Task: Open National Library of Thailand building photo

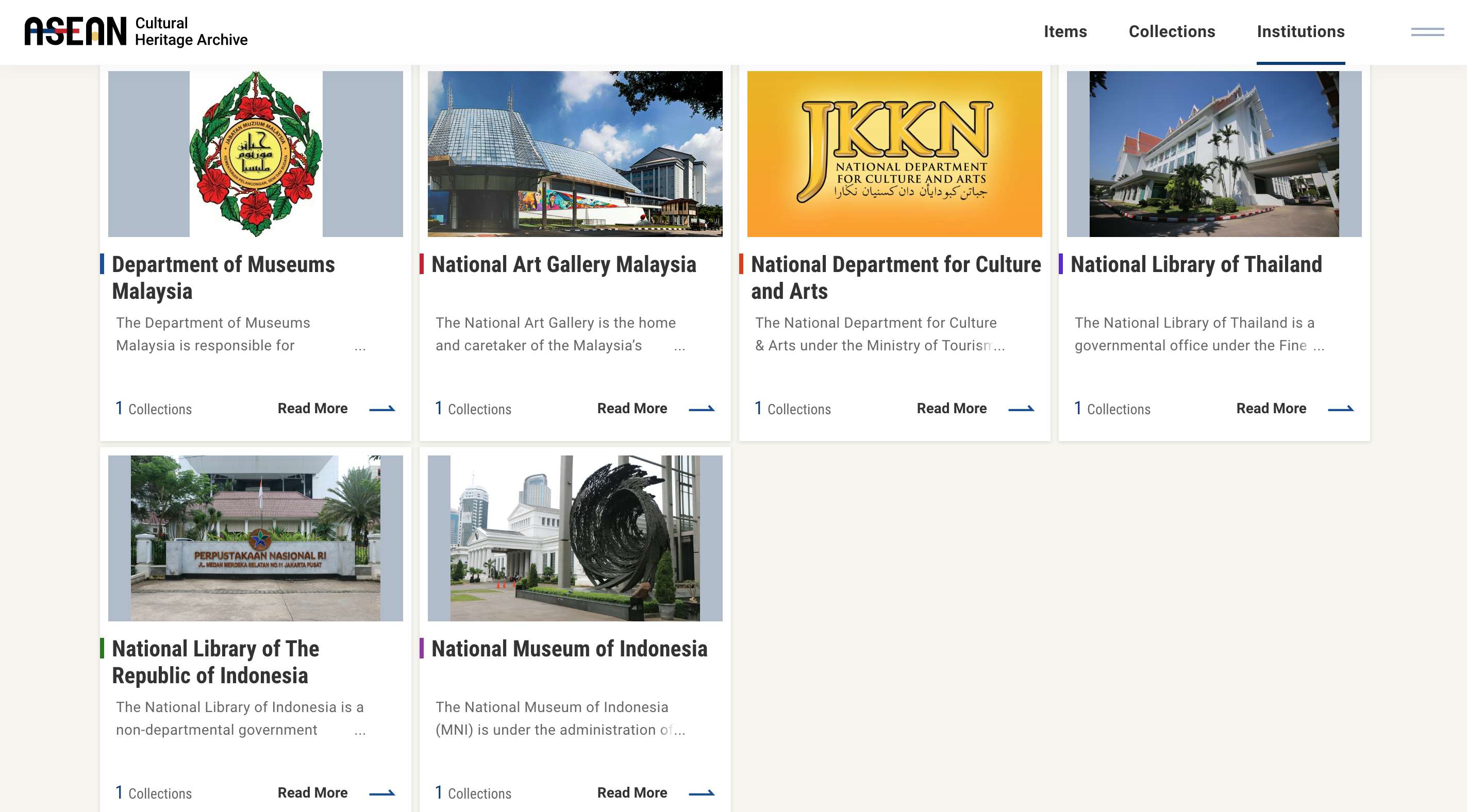Action: 1214,154
